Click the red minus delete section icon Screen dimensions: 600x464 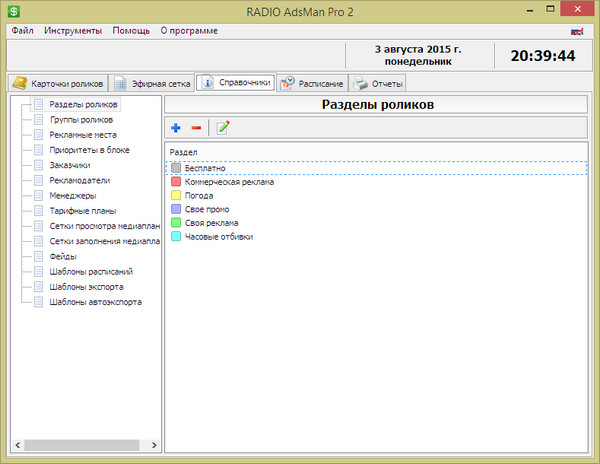[196, 127]
